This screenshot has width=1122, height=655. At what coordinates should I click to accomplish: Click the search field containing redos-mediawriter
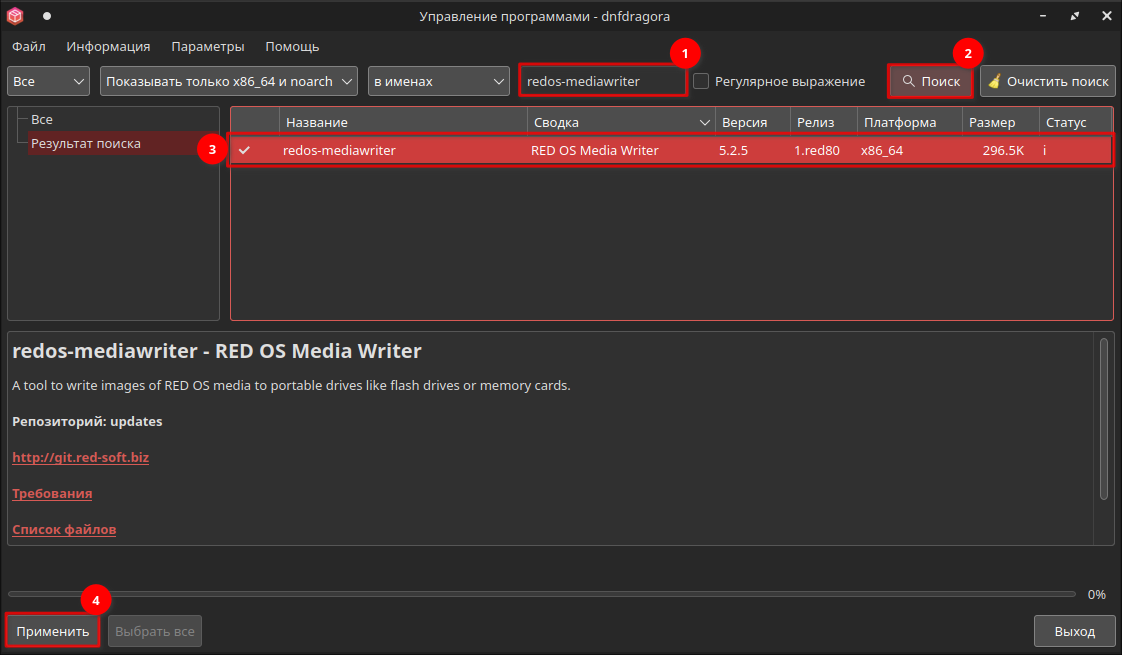click(x=603, y=81)
